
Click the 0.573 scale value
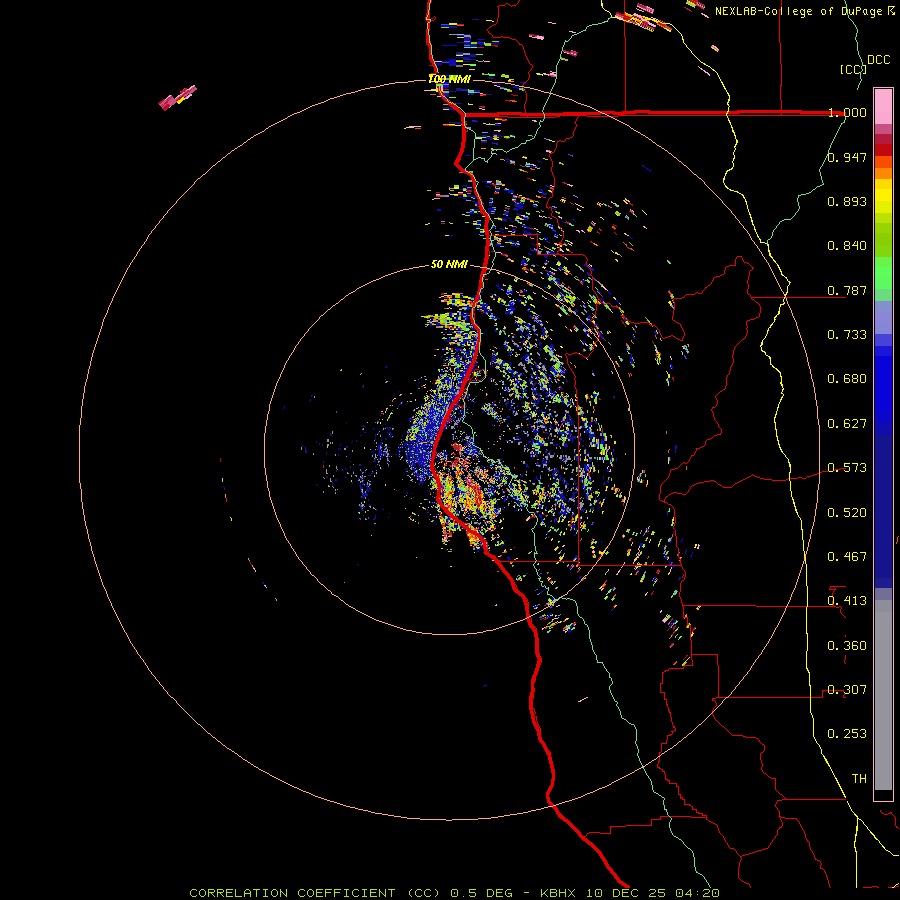coord(847,468)
